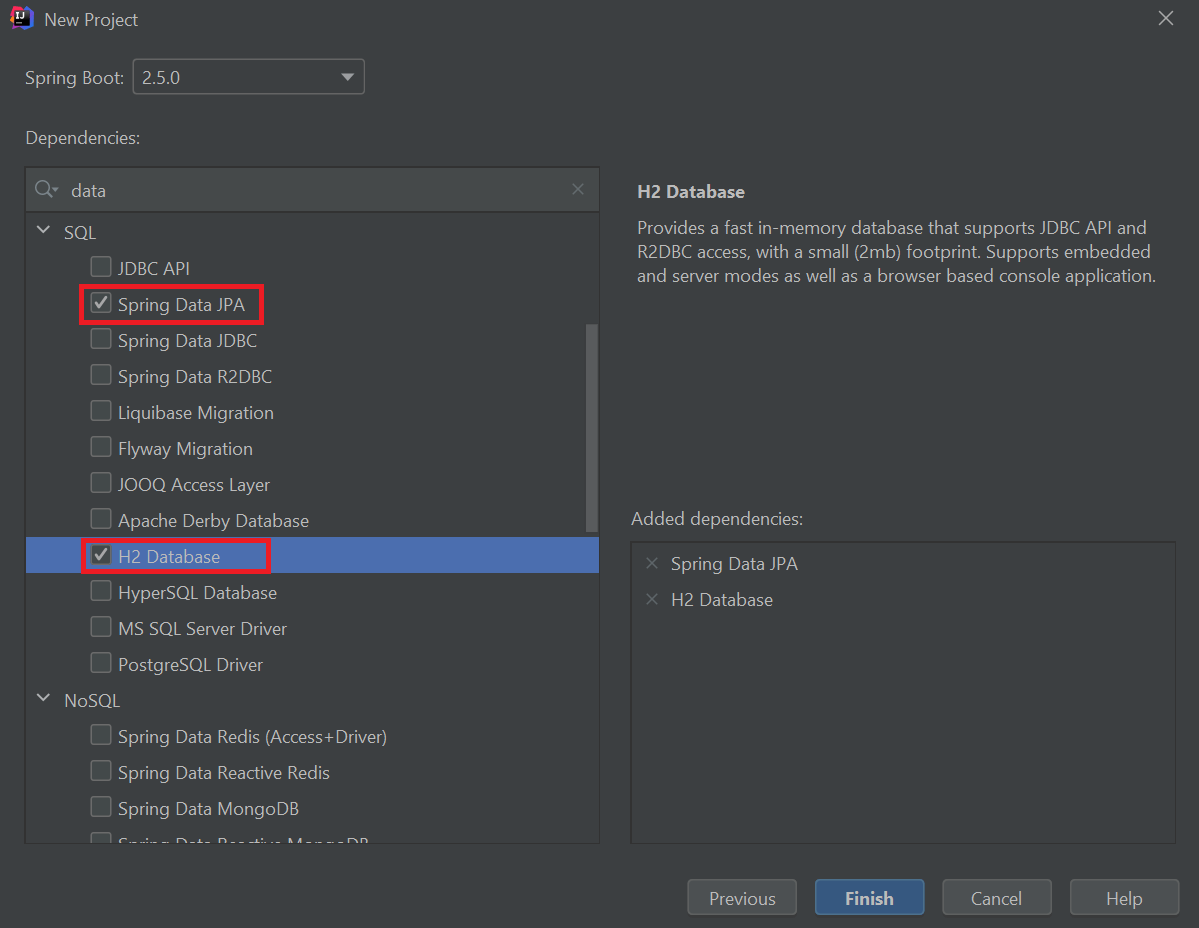This screenshot has height=928, width=1199.
Task: Enable the PostgreSQL Driver checkbox
Action: coord(101,664)
